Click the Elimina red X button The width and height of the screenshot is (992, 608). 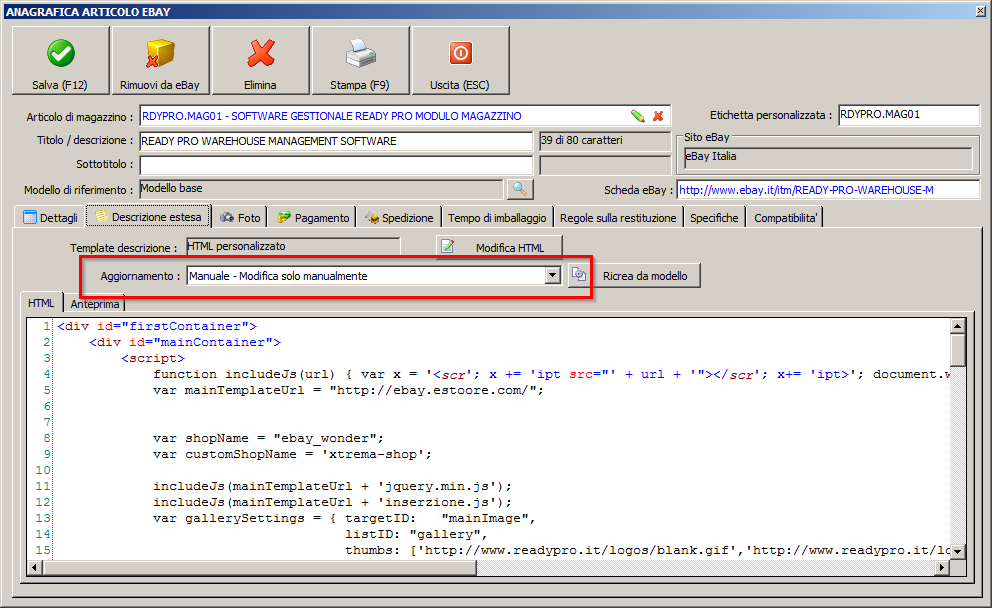(261, 61)
